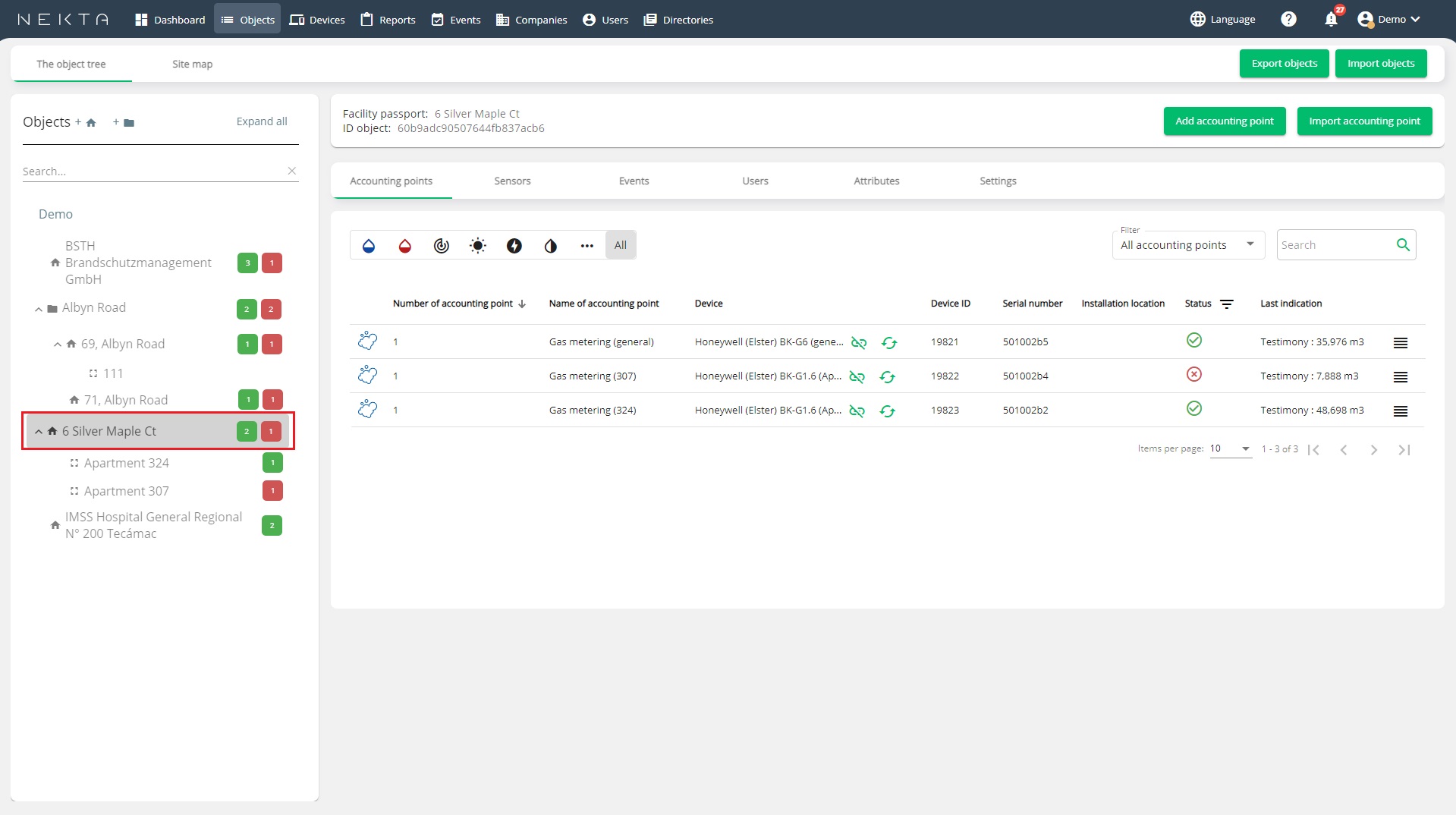
Task: Add a new object with house icon
Action: point(86,122)
